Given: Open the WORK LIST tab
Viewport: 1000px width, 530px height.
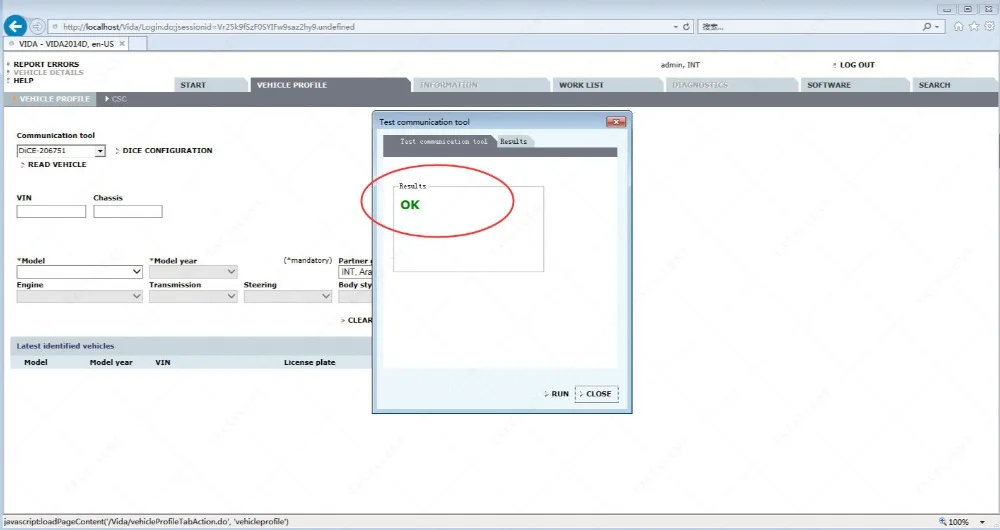Looking at the screenshot, I should point(606,85).
